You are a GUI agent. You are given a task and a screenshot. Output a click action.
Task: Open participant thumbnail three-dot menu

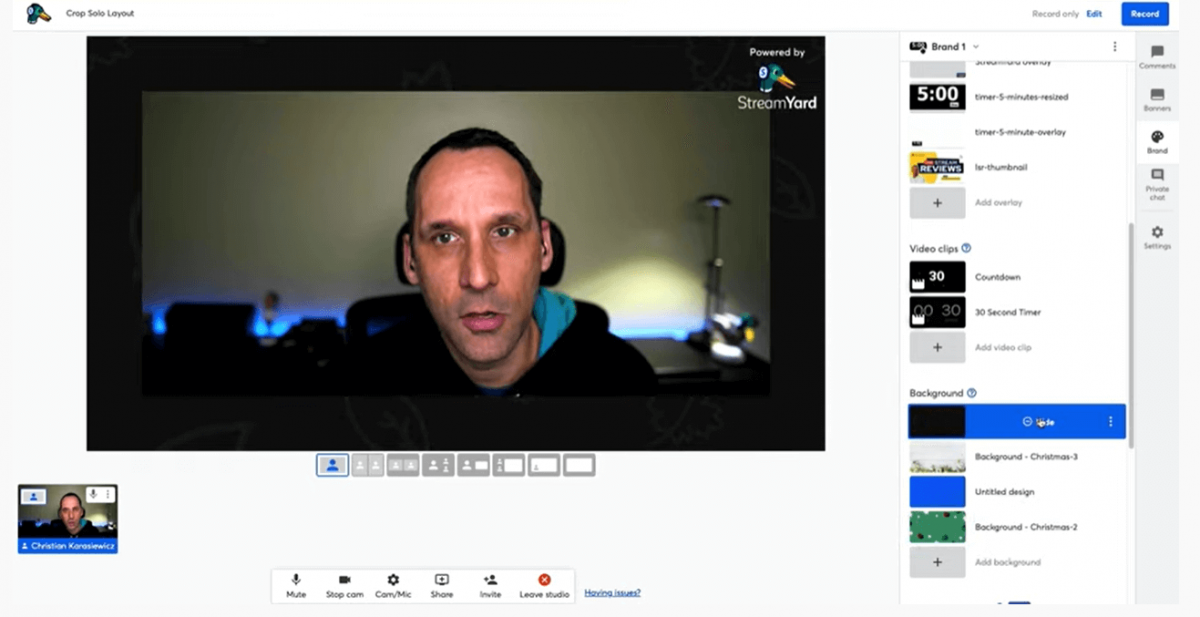[x=107, y=494]
